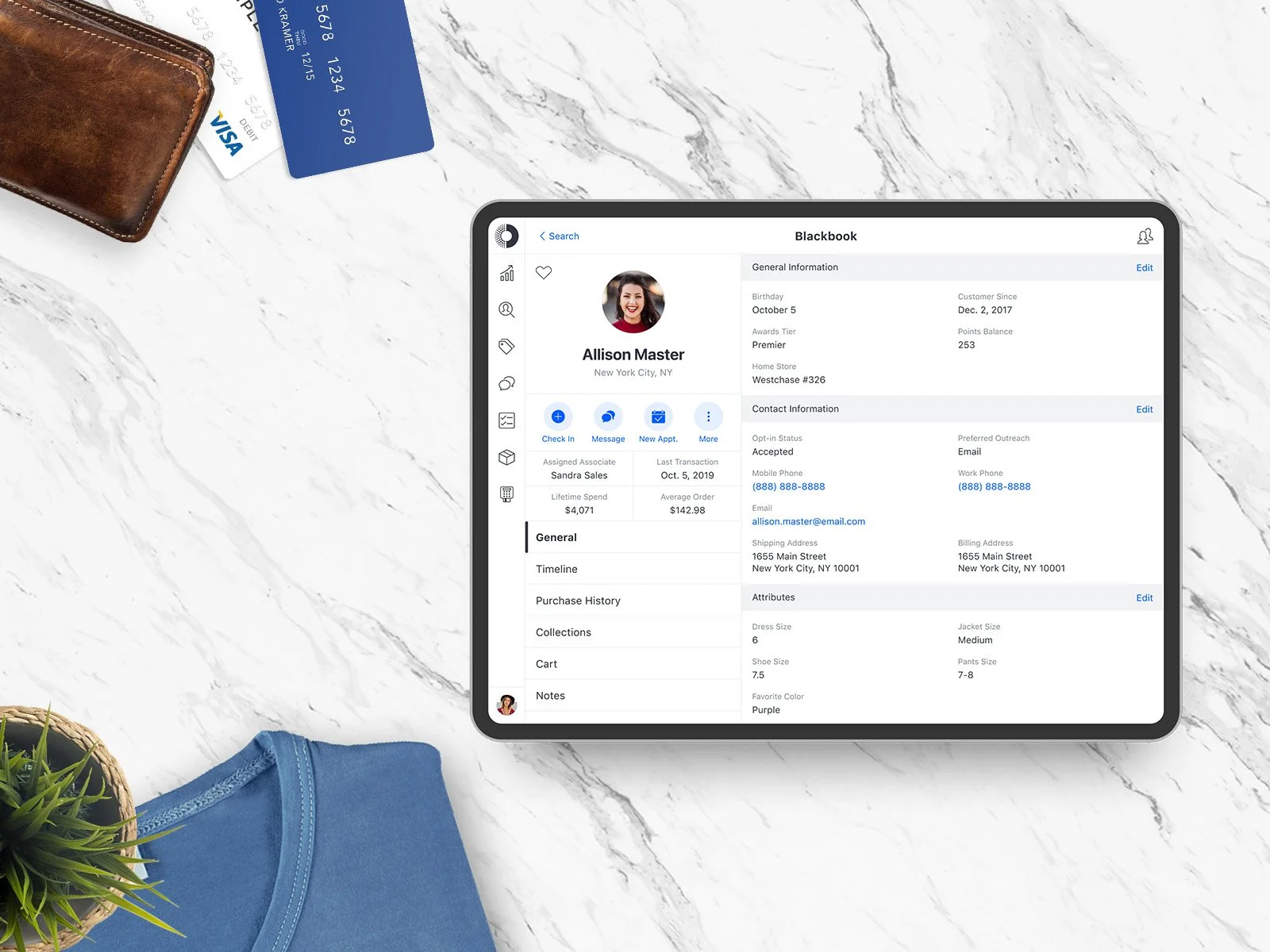Viewport: 1270px width, 952px height.
Task: Click the Jacket Size Medium value
Action: 975,640
